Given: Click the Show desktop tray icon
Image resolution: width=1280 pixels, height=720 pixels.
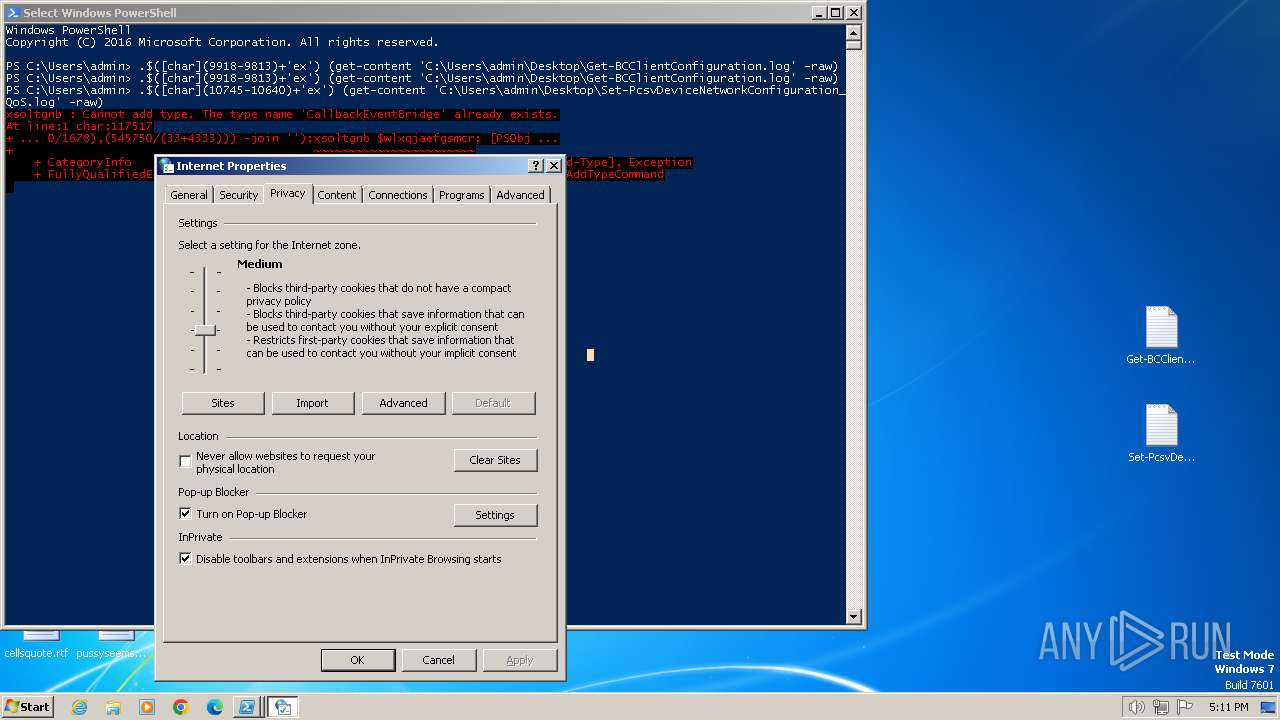Looking at the screenshot, I should coord(1268,707).
